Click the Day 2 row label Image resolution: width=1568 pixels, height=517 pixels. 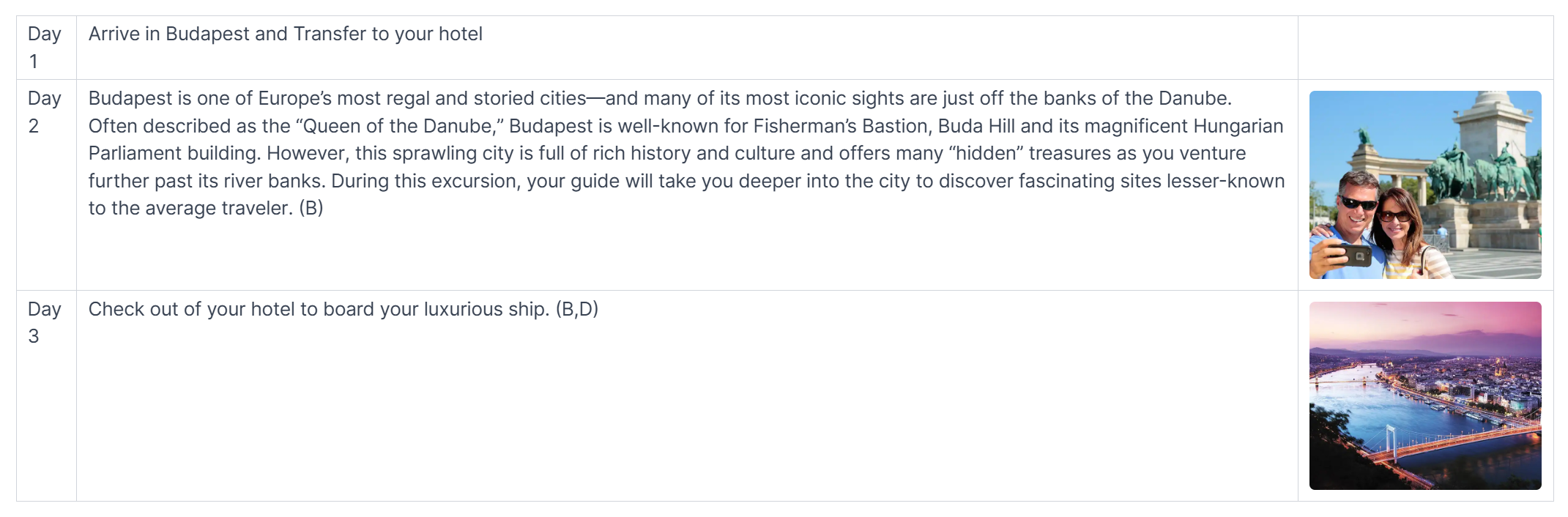pos(44,112)
